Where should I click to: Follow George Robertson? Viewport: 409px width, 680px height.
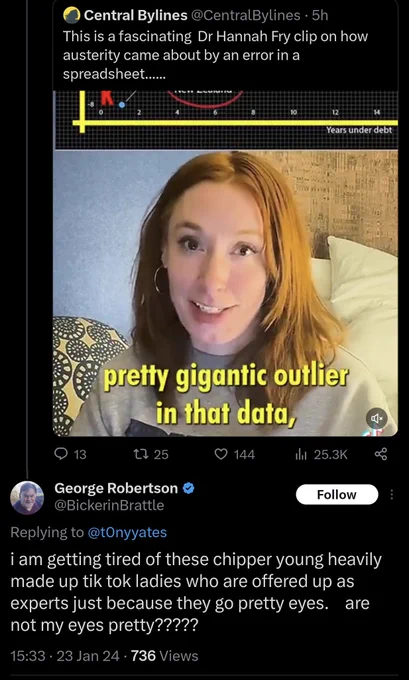[x=337, y=494]
